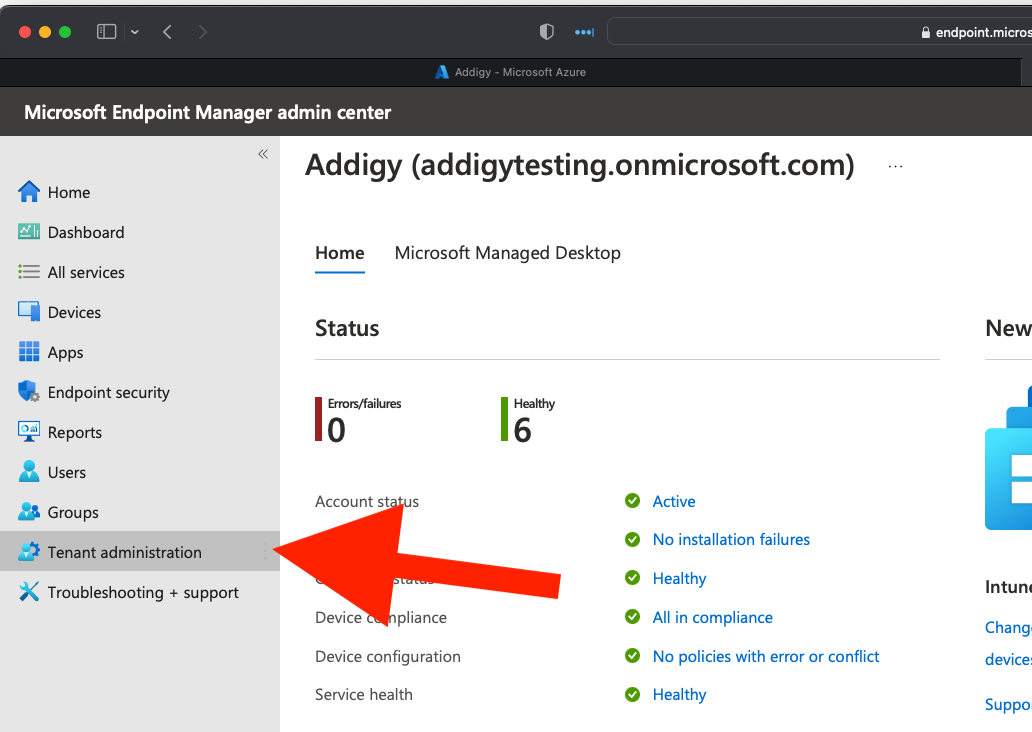Click the Dashboard chart icon
Viewport: 1032px width, 732px height.
click(x=28, y=232)
